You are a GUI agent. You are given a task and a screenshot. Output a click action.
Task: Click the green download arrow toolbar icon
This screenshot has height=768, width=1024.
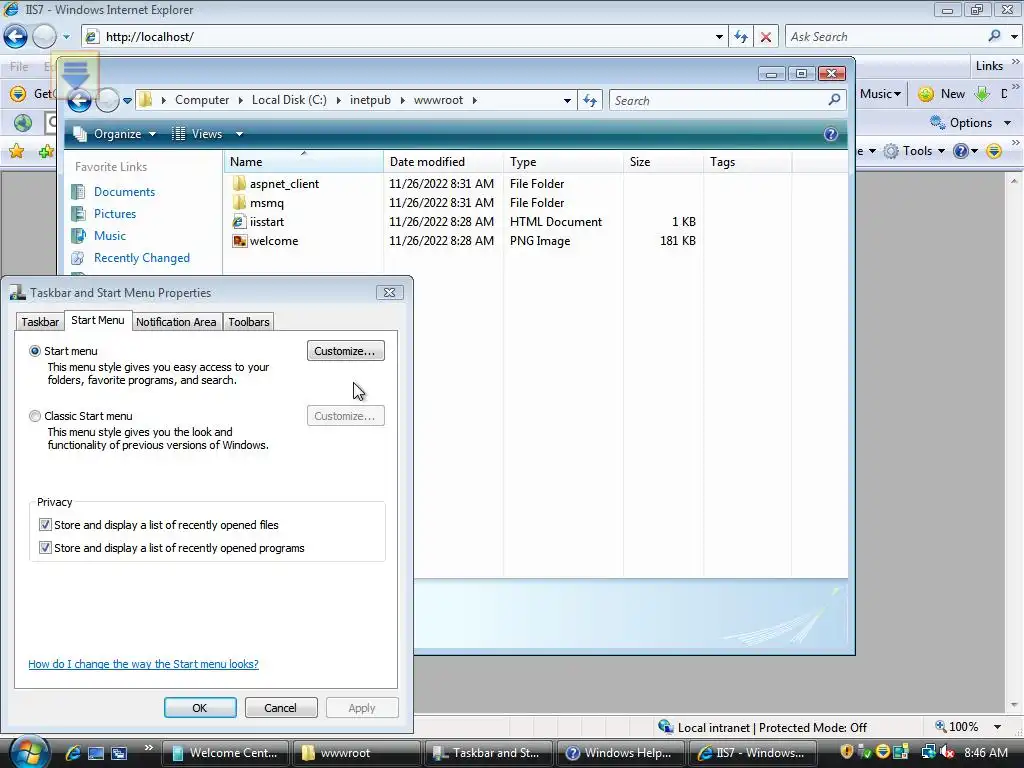(982, 94)
